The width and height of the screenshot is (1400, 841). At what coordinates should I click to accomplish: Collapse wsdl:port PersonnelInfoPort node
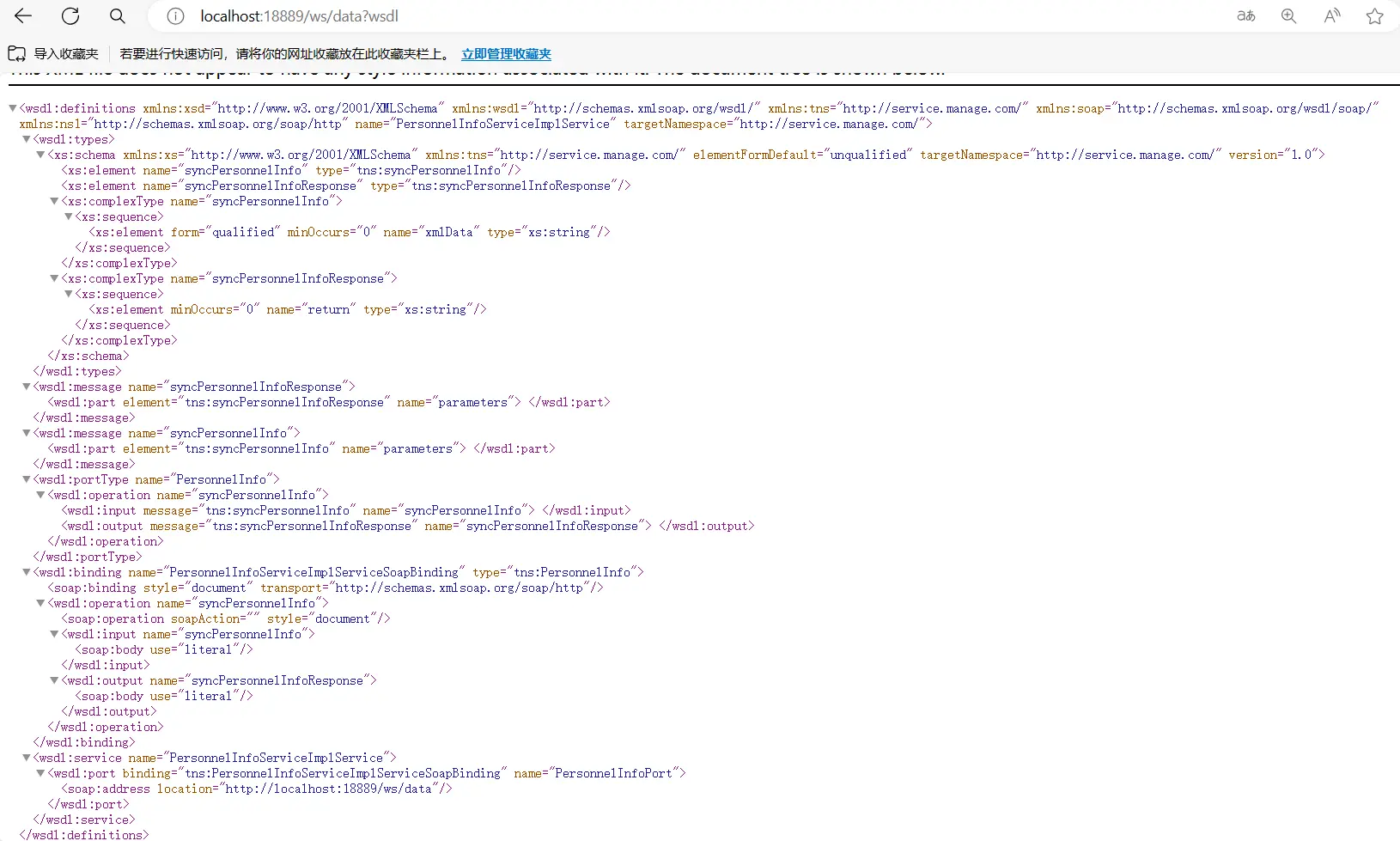(40, 773)
